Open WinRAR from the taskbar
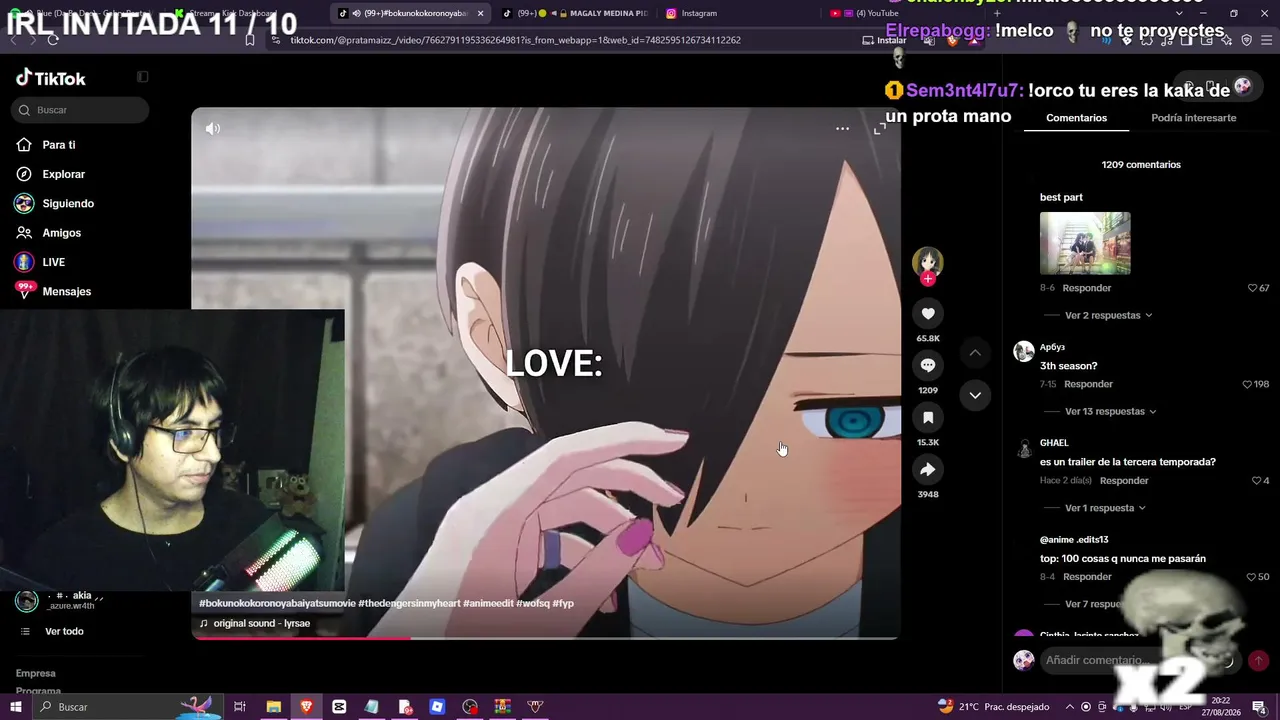Screen dimensions: 1280x720 click(503, 707)
